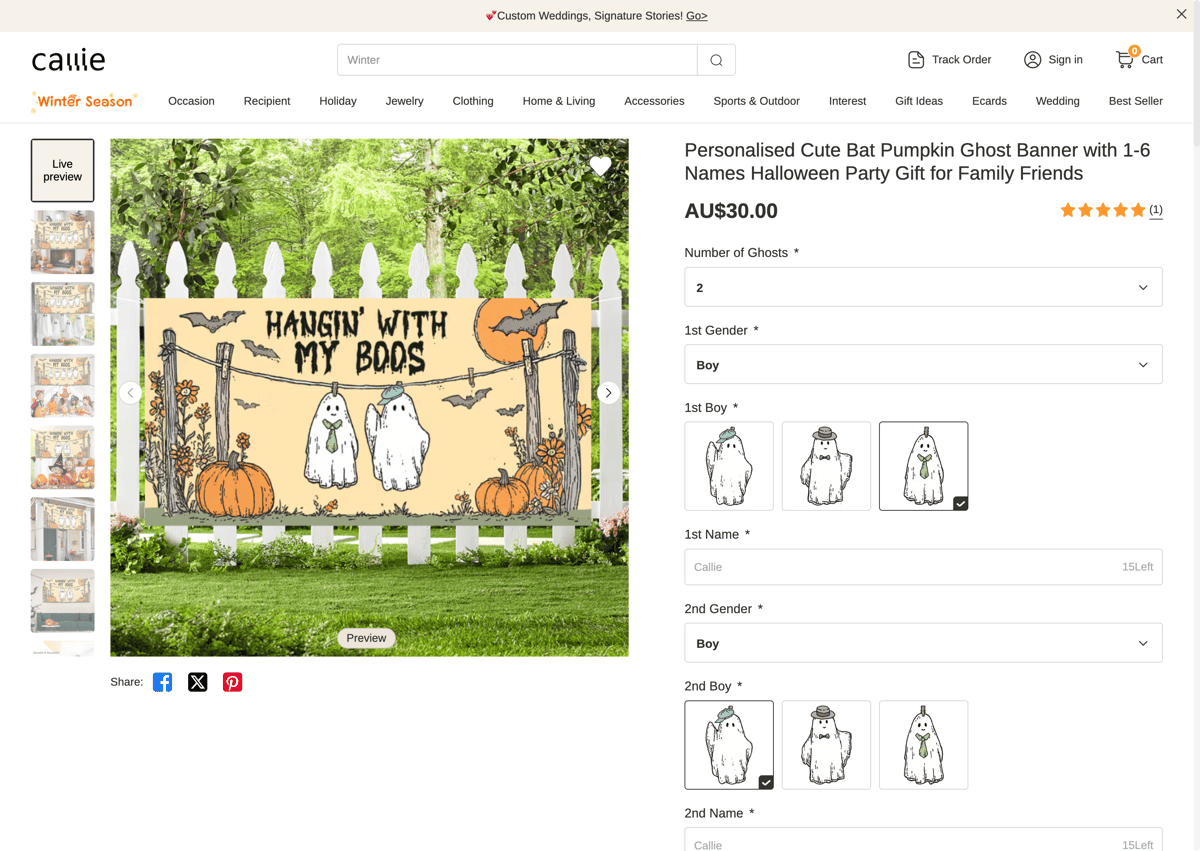This screenshot has height=851, width=1200.
Task: Select fireplace banner thumbnail
Action: (x=63, y=242)
